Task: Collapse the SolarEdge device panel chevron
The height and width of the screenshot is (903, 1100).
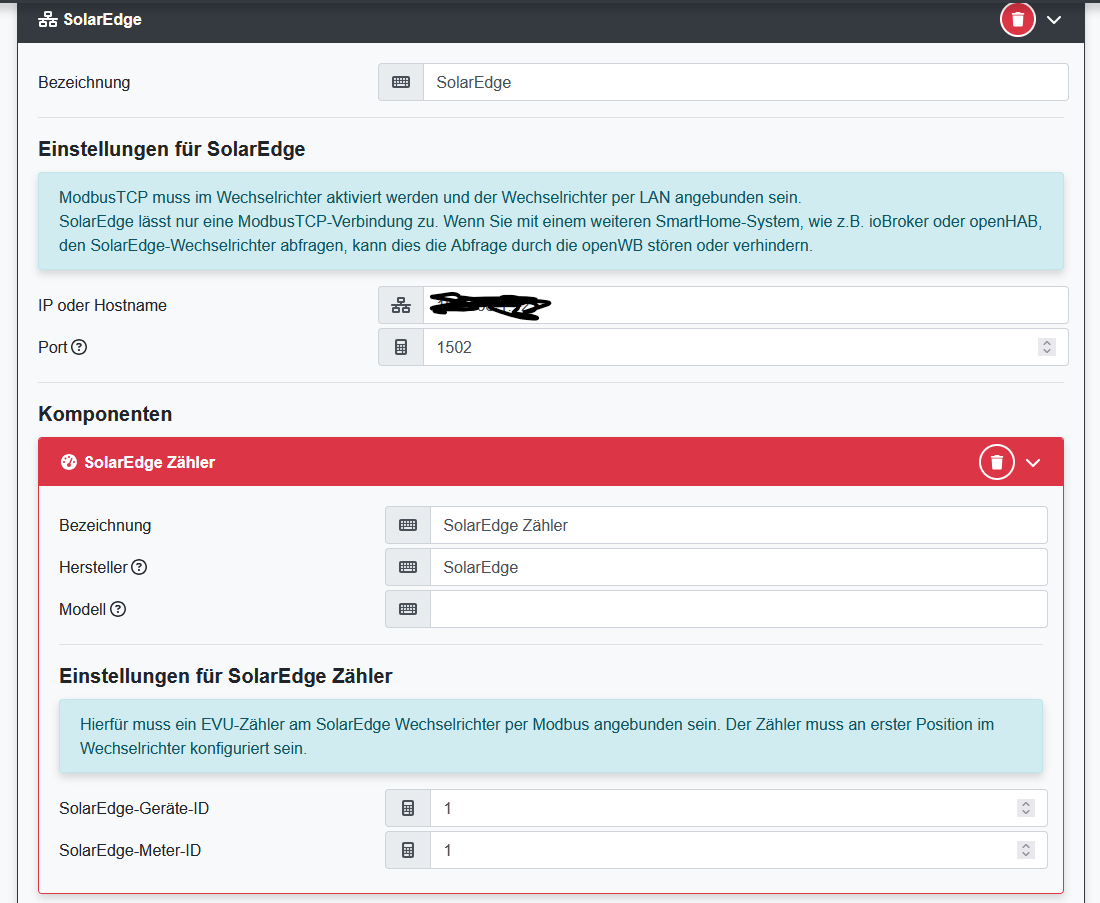Action: (1054, 20)
